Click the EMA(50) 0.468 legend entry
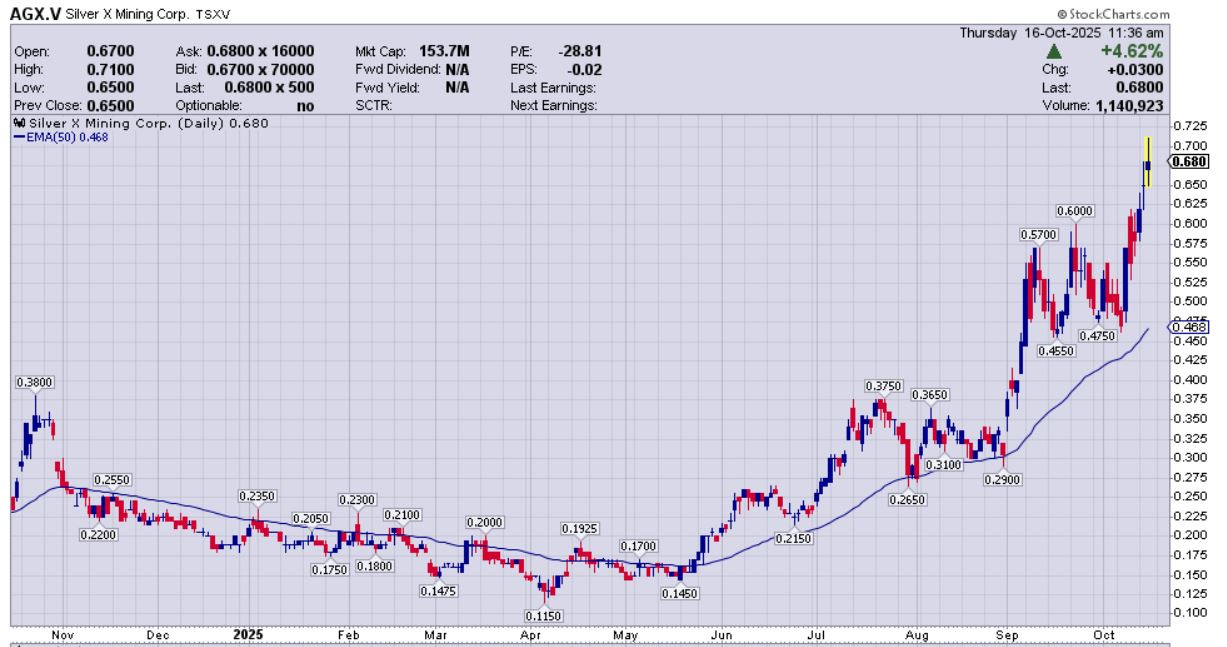 (x=60, y=137)
